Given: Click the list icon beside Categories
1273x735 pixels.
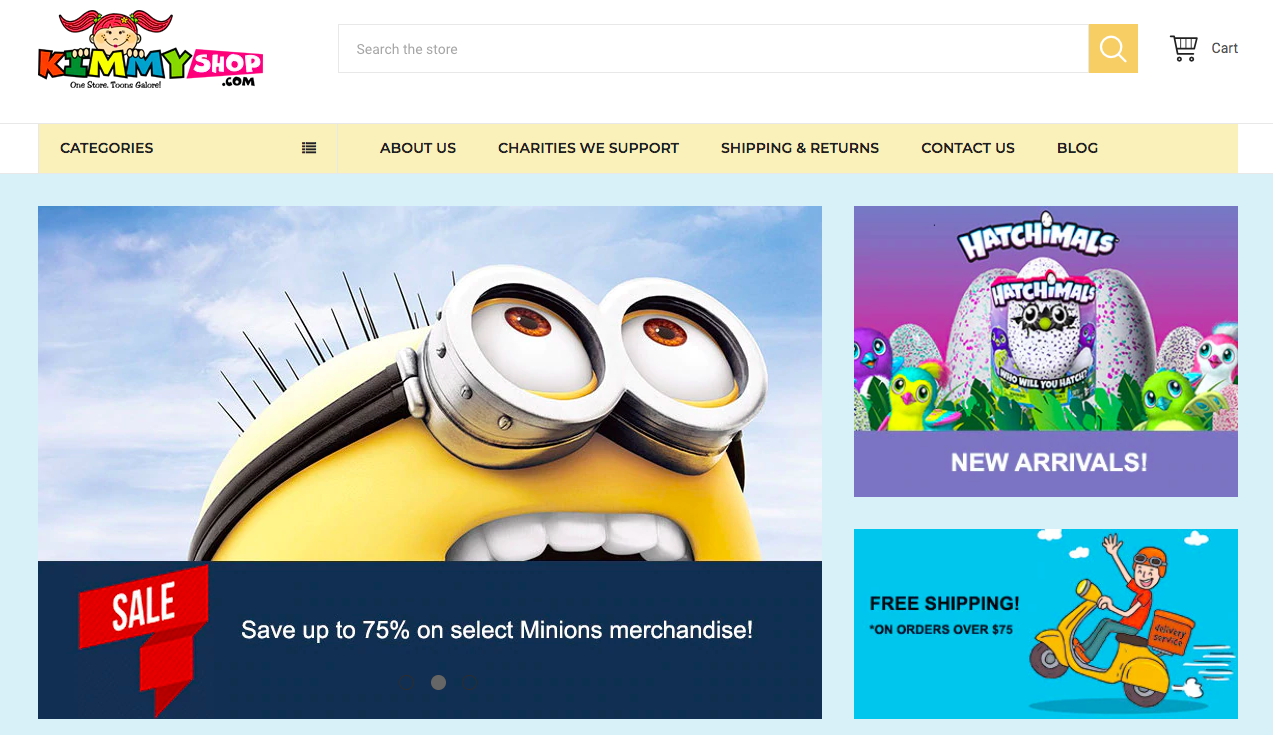Looking at the screenshot, I should click(309, 148).
